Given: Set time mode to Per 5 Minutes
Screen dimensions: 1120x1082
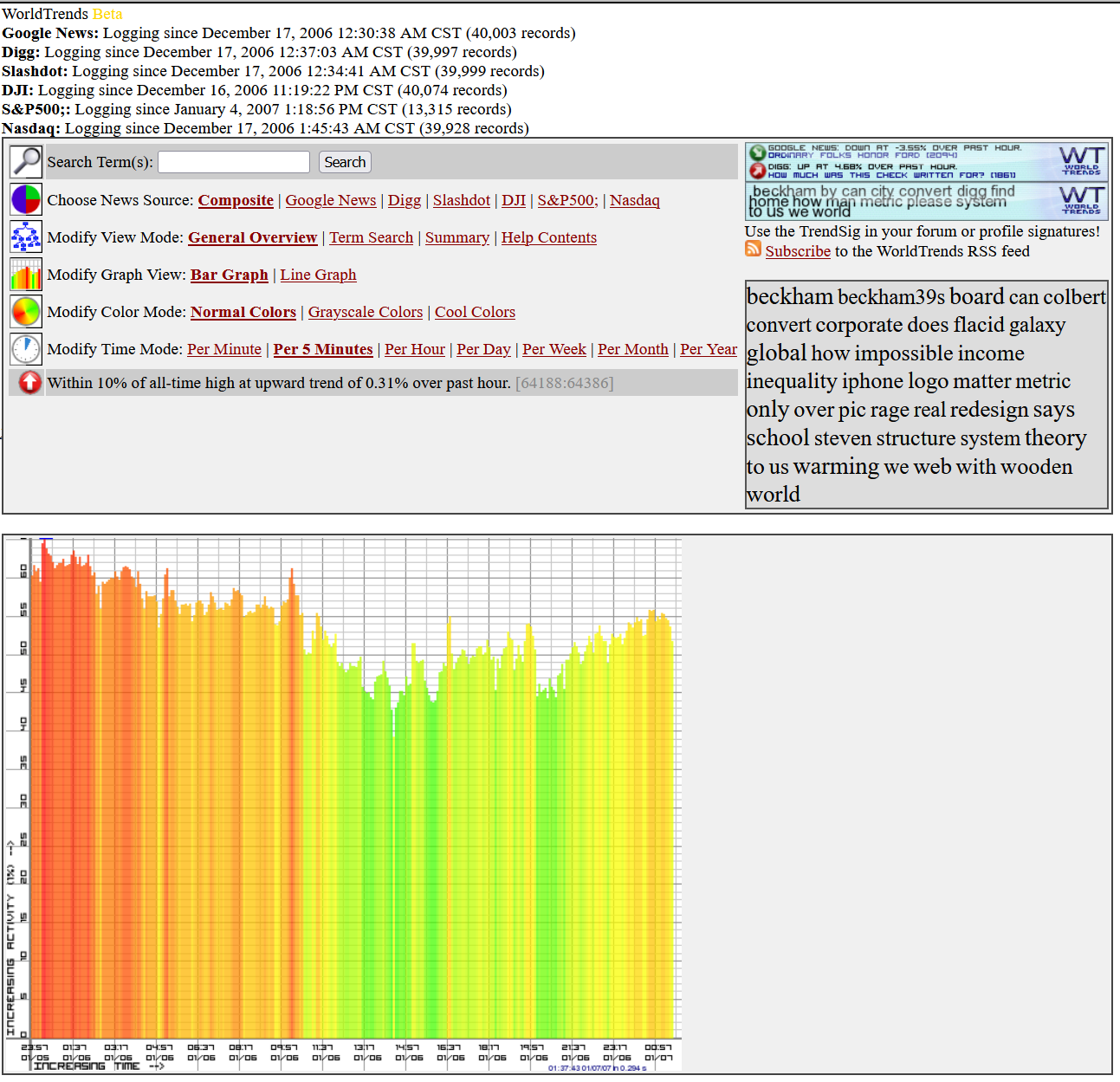Looking at the screenshot, I should tap(323, 349).
